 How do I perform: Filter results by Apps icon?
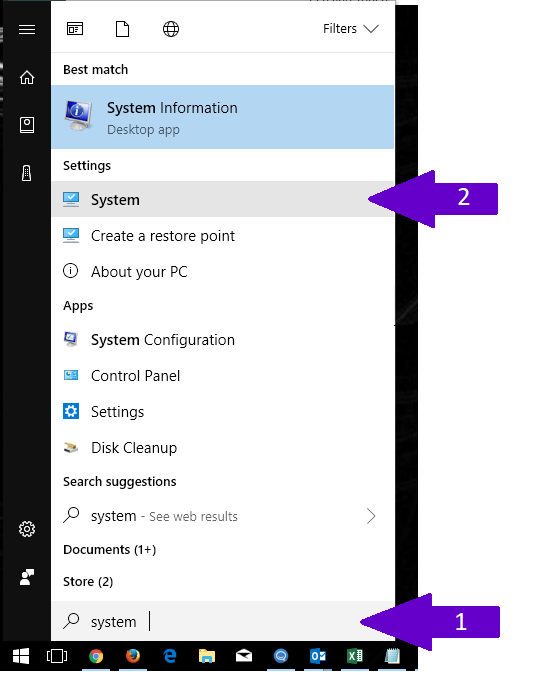[x=75, y=29]
